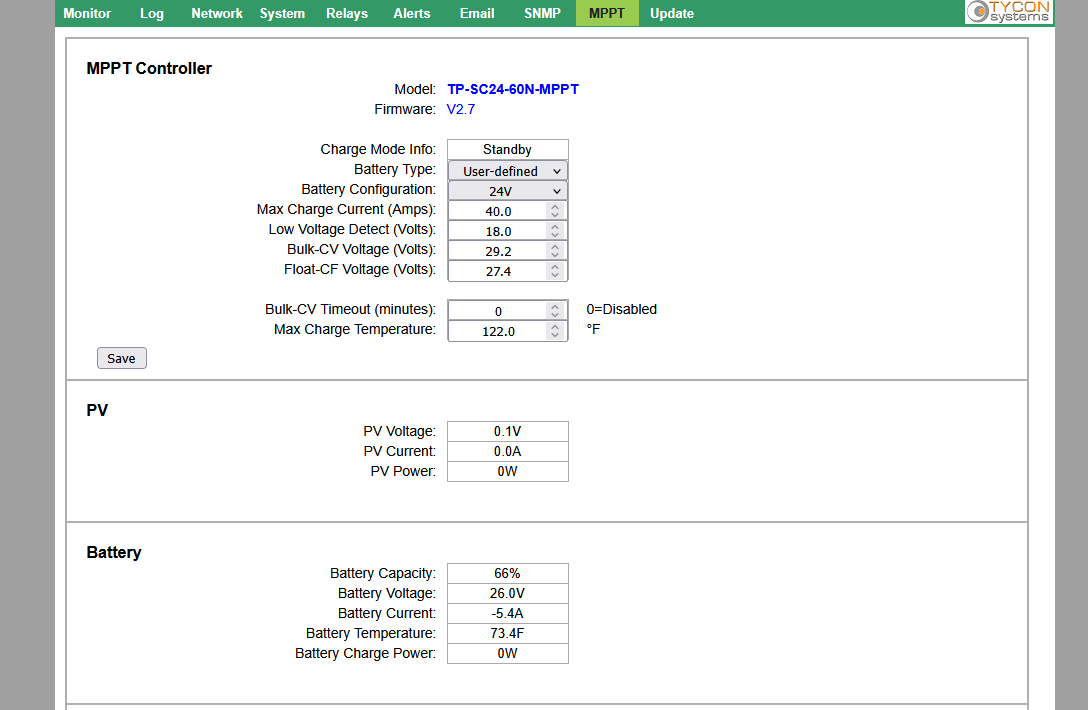This screenshot has height=710, width=1088.
Task: Switch to the Email tab
Action: 477,13
